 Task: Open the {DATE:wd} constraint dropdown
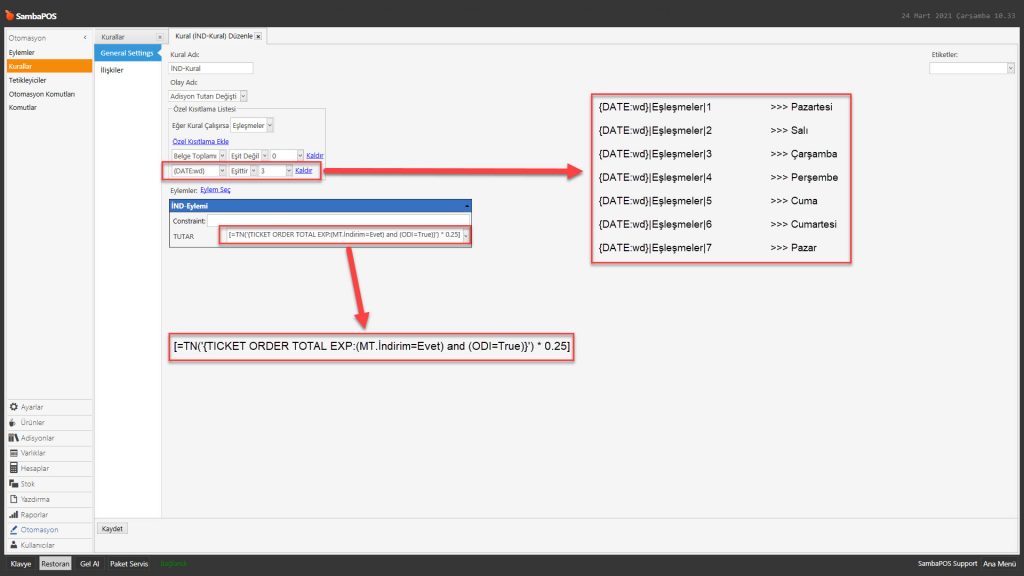221,171
